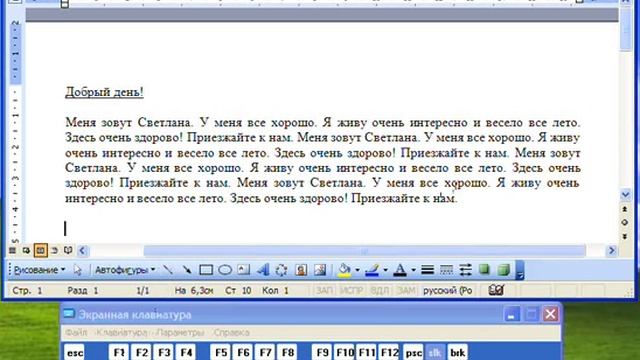Image resolution: width=640 pixels, height=360 pixels.
Task: Open Клавиатура menu in On-Screen Keyboard
Action: (122, 333)
